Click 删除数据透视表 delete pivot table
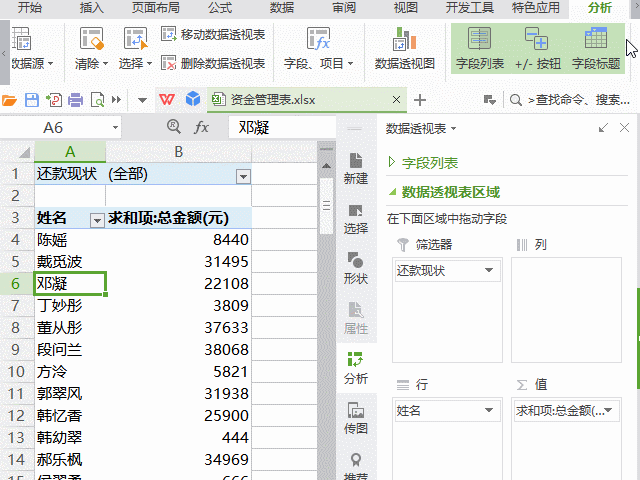This screenshot has height=480, width=640. [213, 63]
